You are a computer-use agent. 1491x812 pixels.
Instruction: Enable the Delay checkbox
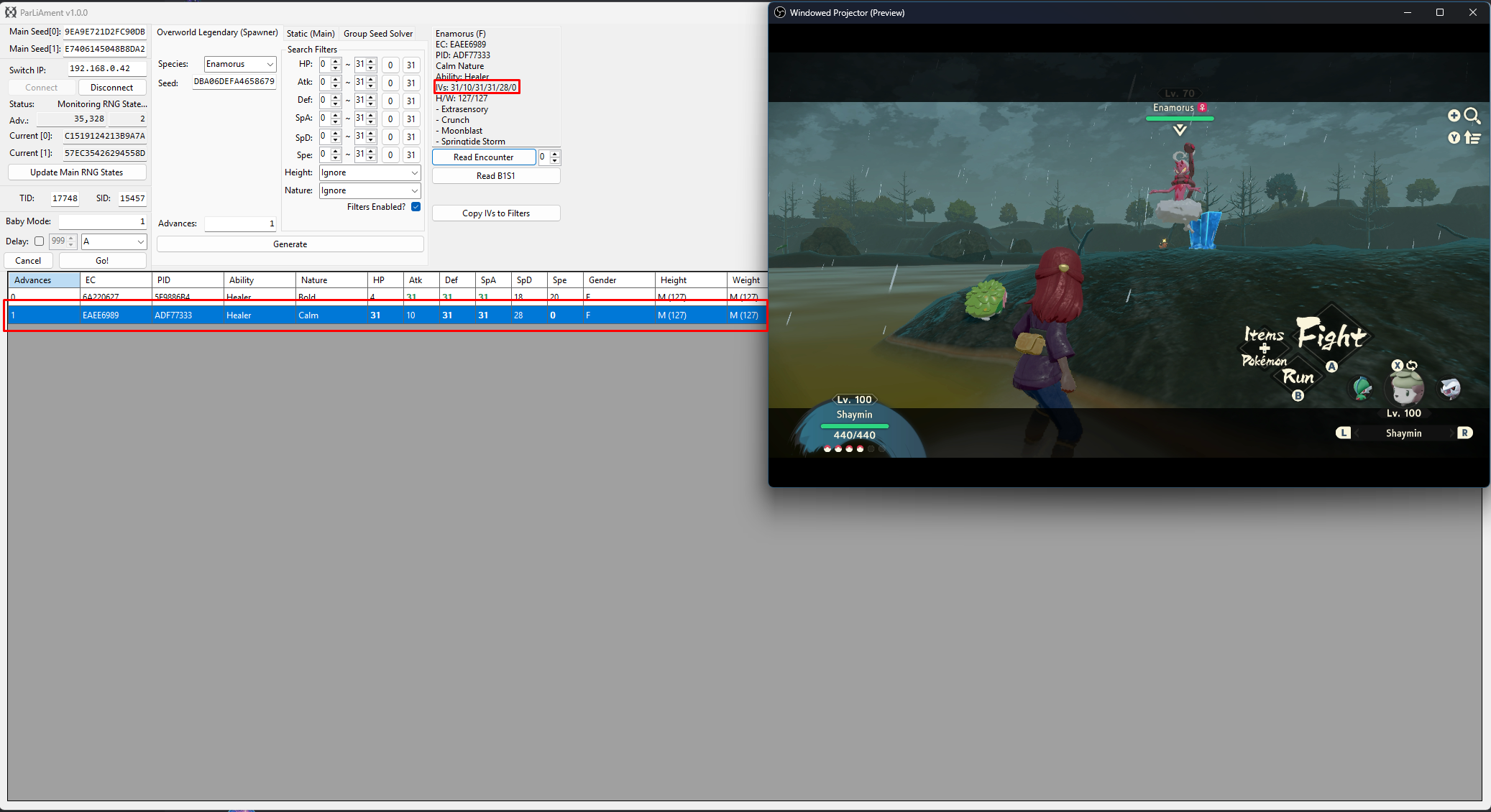40,241
